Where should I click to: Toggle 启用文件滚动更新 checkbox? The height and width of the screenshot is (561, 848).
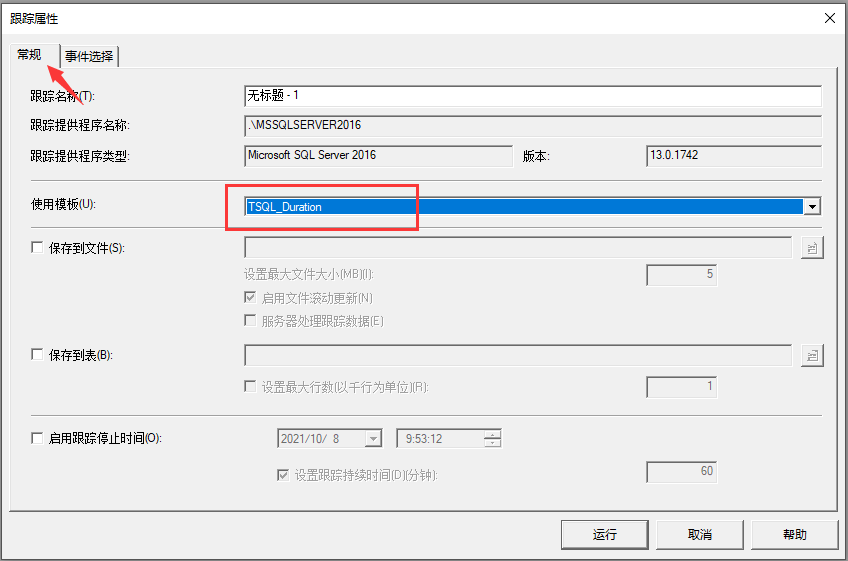click(250, 298)
